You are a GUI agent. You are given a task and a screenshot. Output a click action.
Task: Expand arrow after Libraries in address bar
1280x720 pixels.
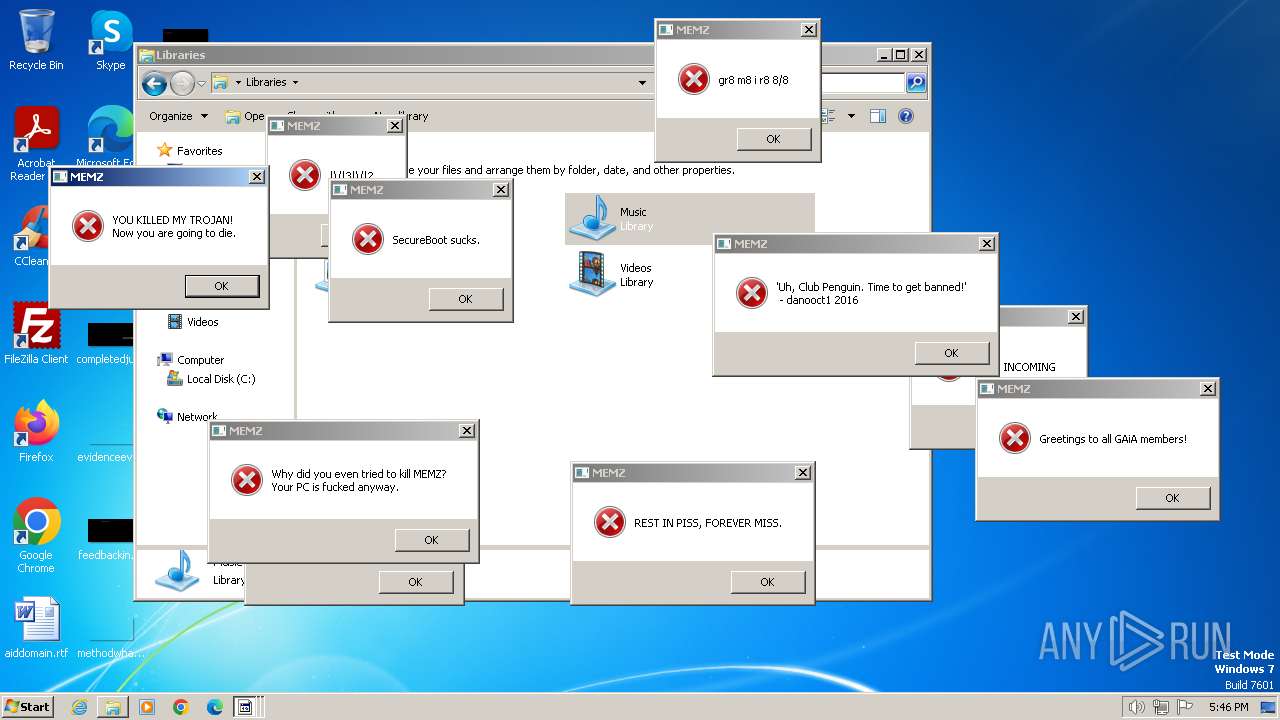click(295, 83)
